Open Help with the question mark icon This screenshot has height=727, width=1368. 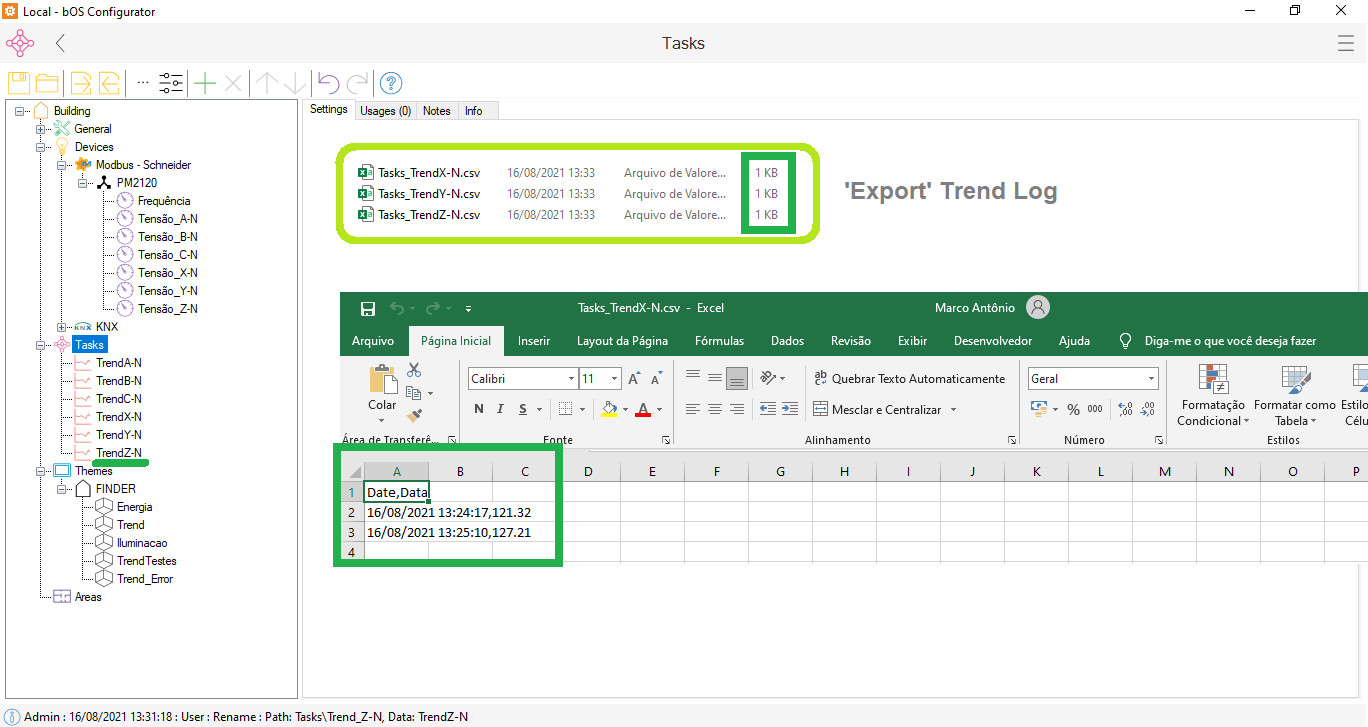391,83
